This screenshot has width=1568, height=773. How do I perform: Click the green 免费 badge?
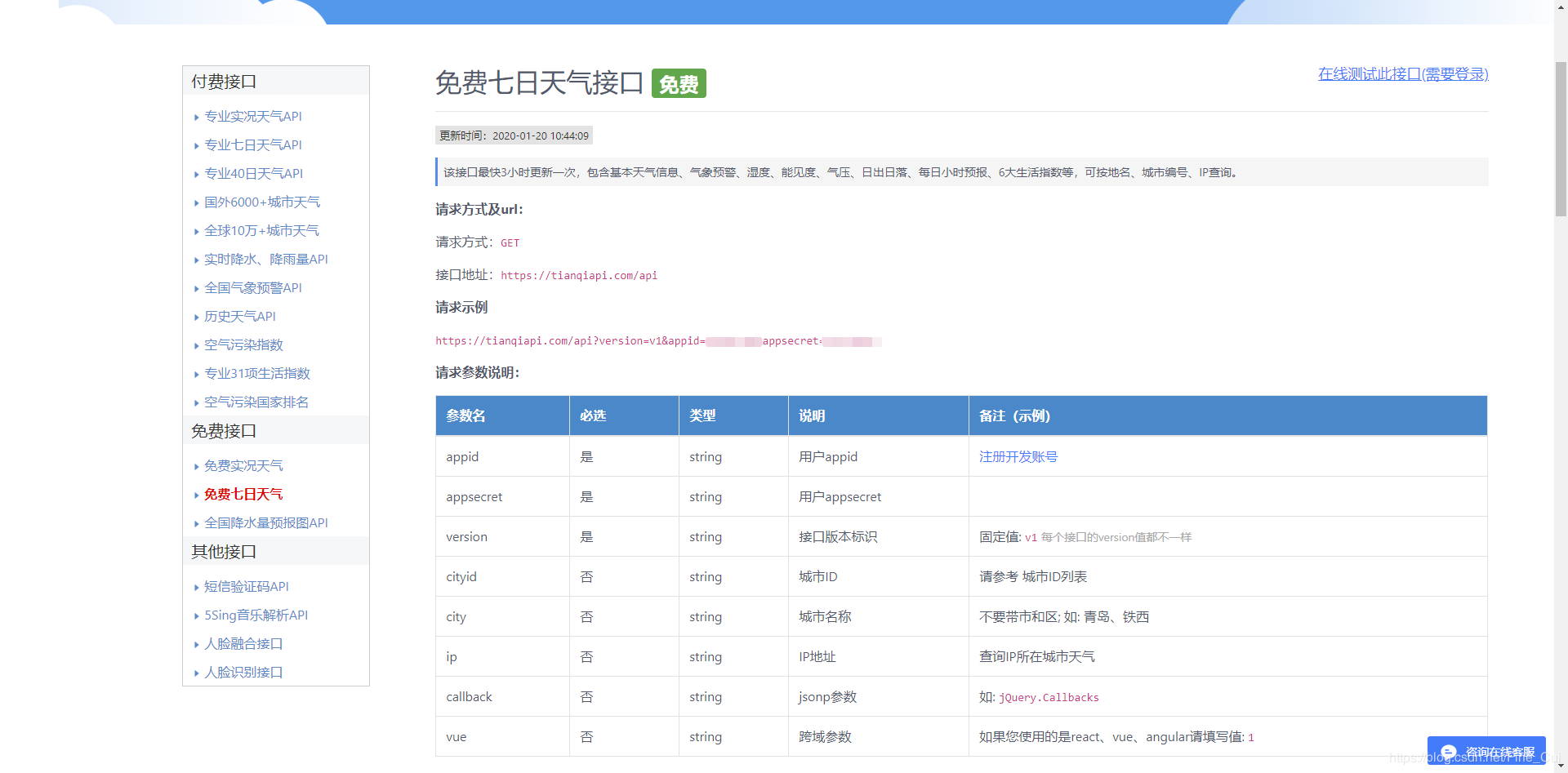tap(679, 83)
